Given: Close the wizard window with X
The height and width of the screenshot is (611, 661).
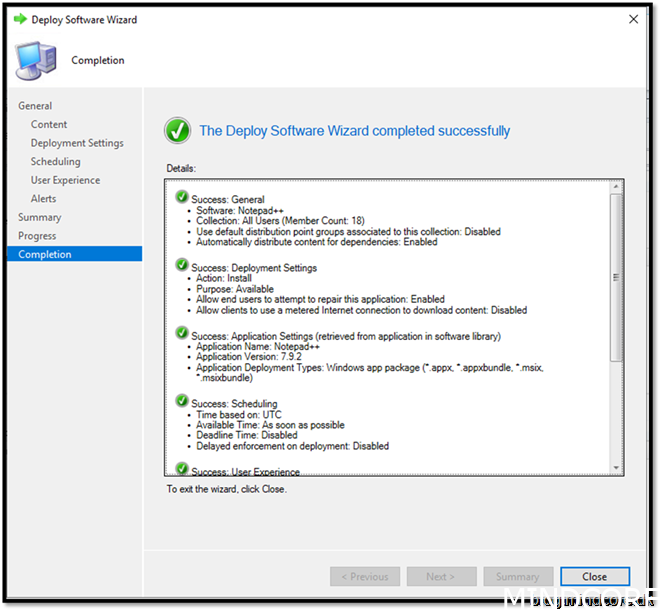Looking at the screenshot, I should (x=633, y=19).
